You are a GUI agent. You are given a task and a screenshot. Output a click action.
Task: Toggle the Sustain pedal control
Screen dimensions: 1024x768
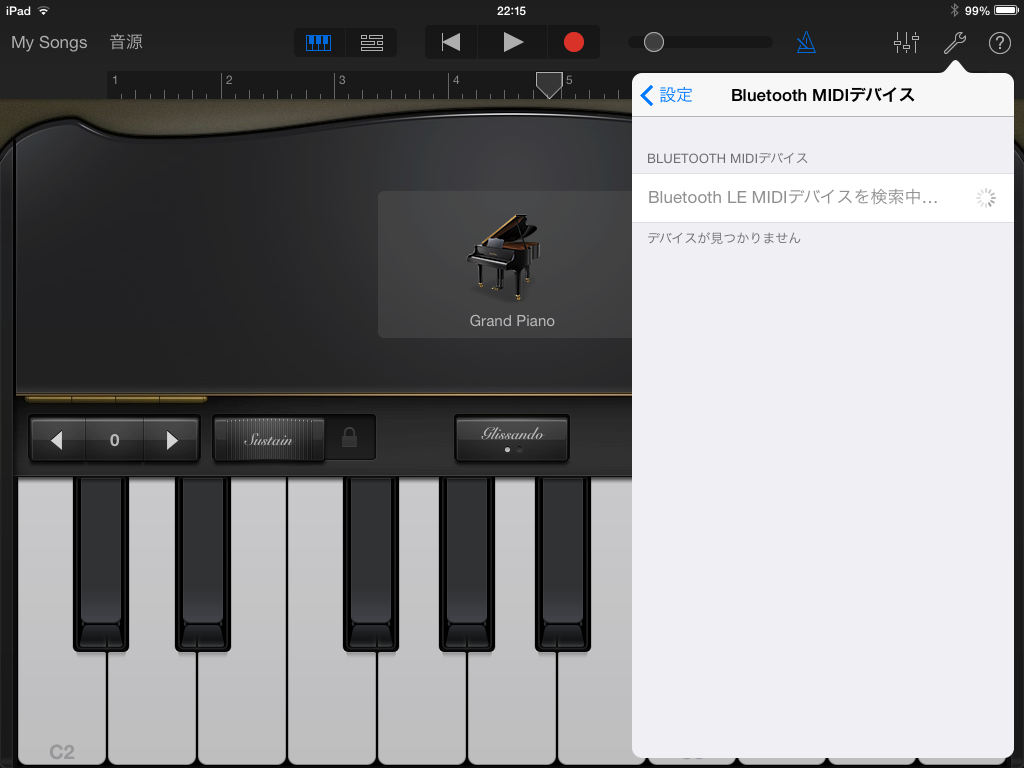point(268,440)
